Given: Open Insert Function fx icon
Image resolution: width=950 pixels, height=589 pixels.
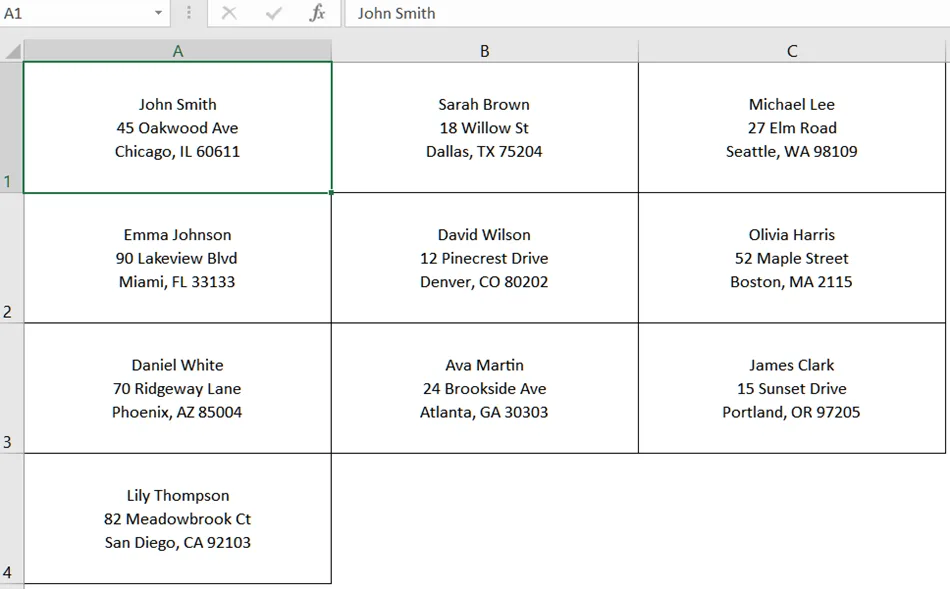Looking at the screenshot, I should pyautogui.click(x=317, y=13).
